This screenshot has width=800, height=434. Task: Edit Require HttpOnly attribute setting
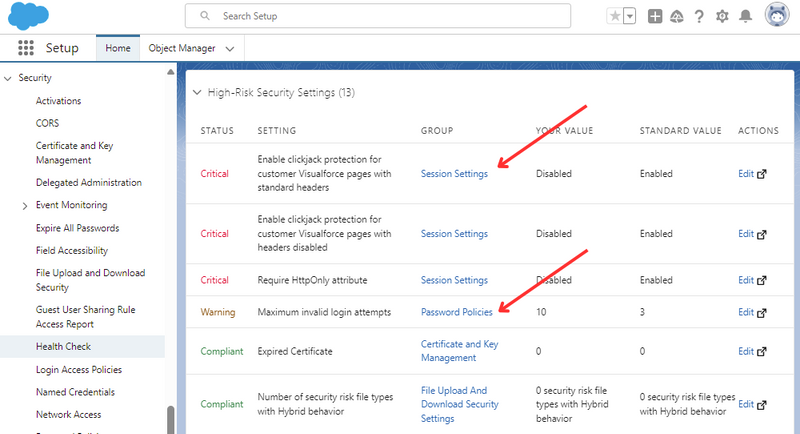746,280
